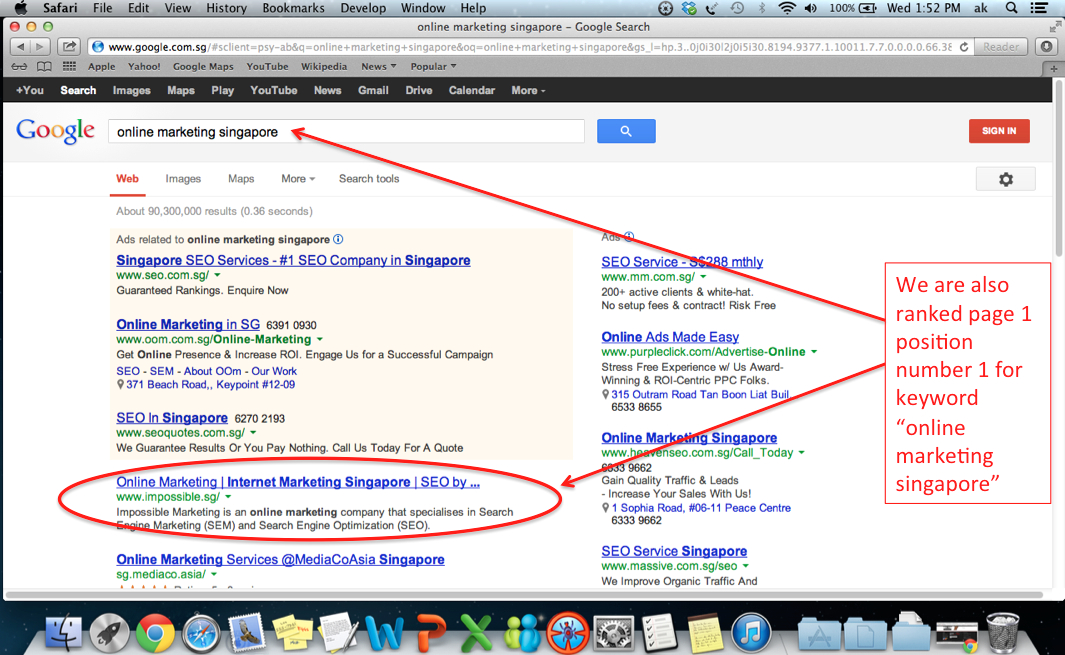Image resolution: width=1065 pixels, height=655 pixels.
Task: Open Microsoft PowerPoint icon in dock
Action: click(430, 633)
